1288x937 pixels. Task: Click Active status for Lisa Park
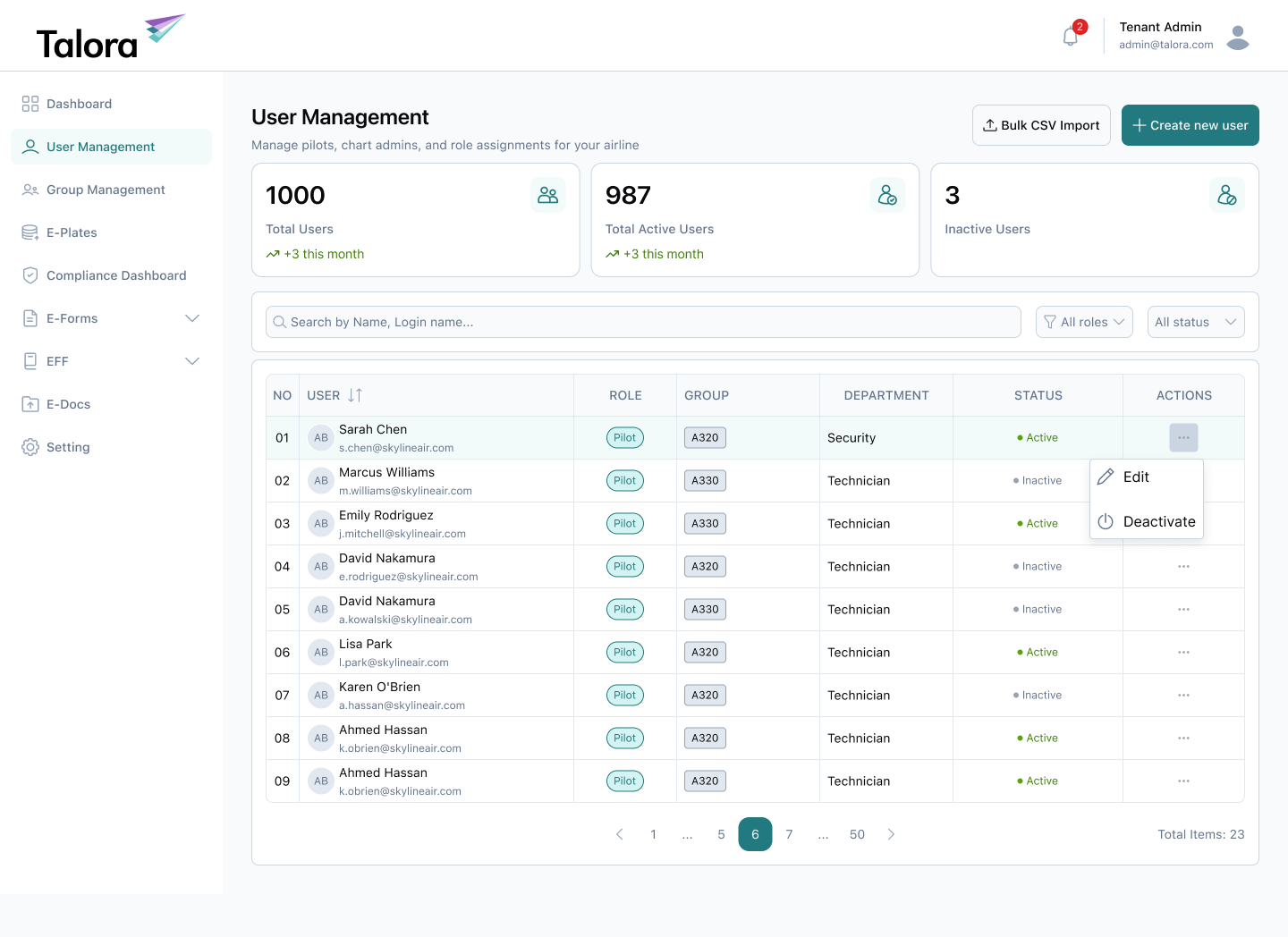tap(1038, 652)
